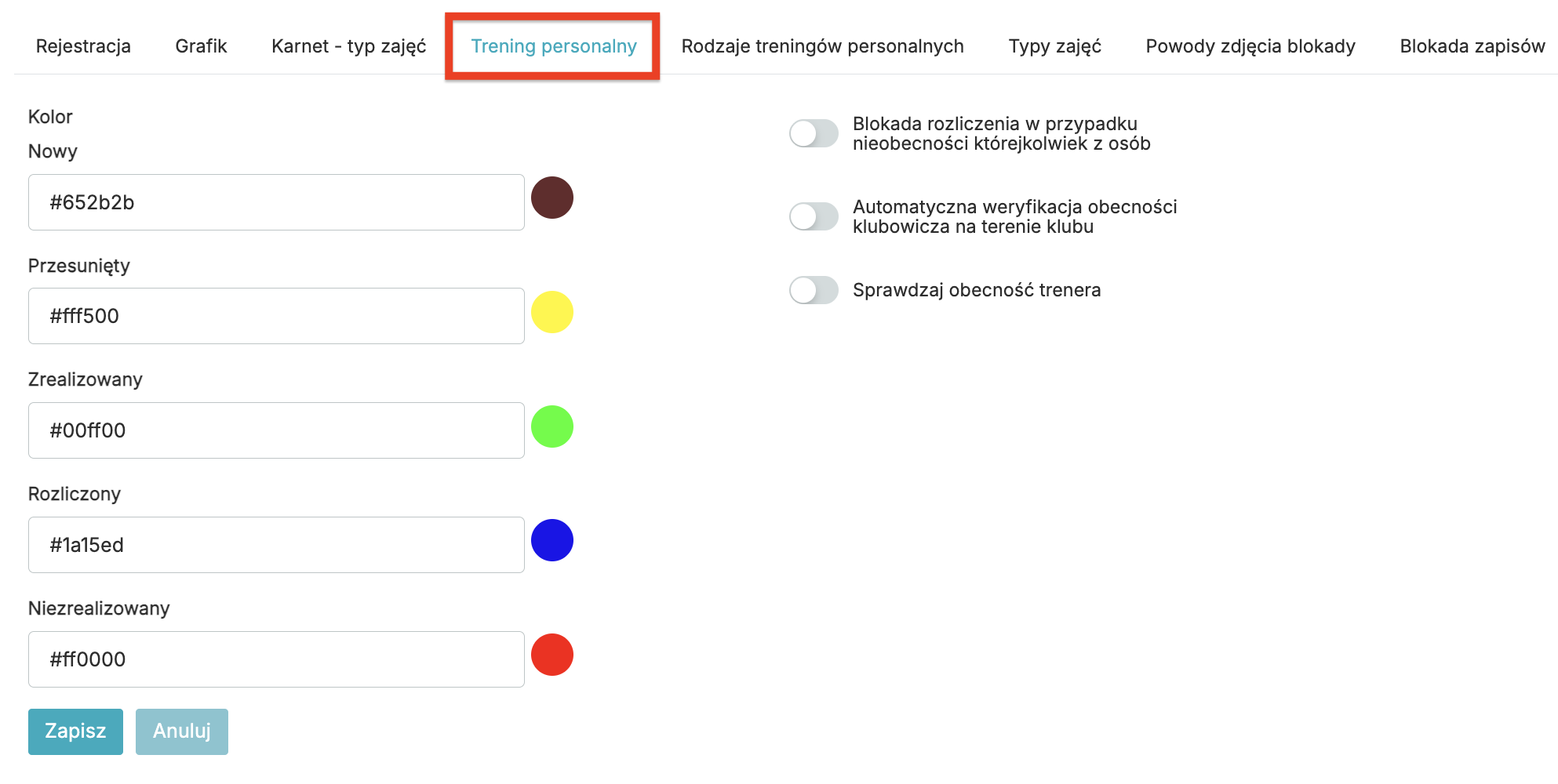Switch to the Grafik tab
The image size is (1558, 784).
(201, 46)
